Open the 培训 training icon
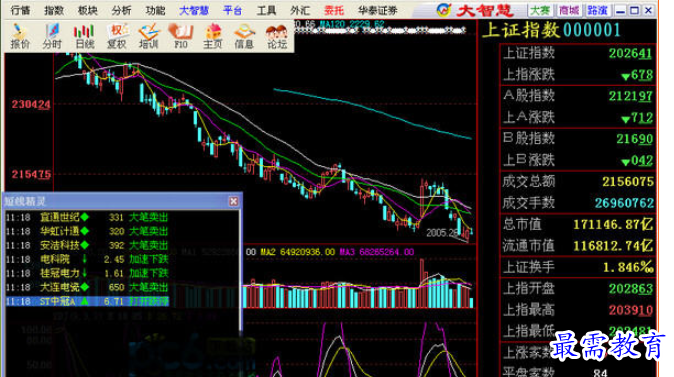Image resolution: width=674 pixels, height=377 pixels. pos(149,36)
